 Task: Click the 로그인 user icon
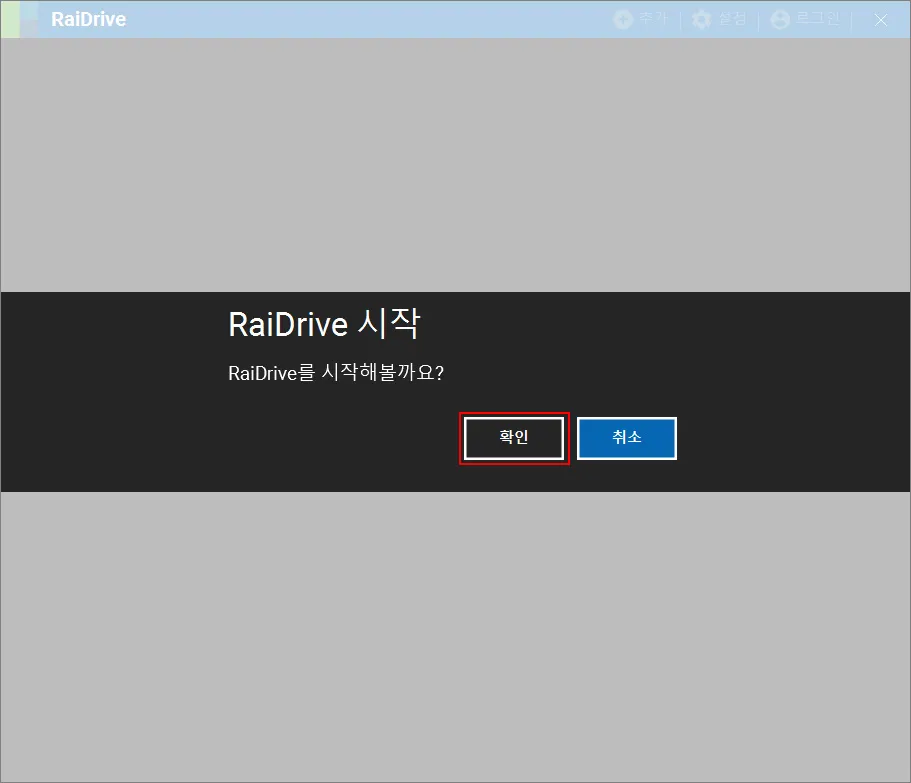(780, 20)
